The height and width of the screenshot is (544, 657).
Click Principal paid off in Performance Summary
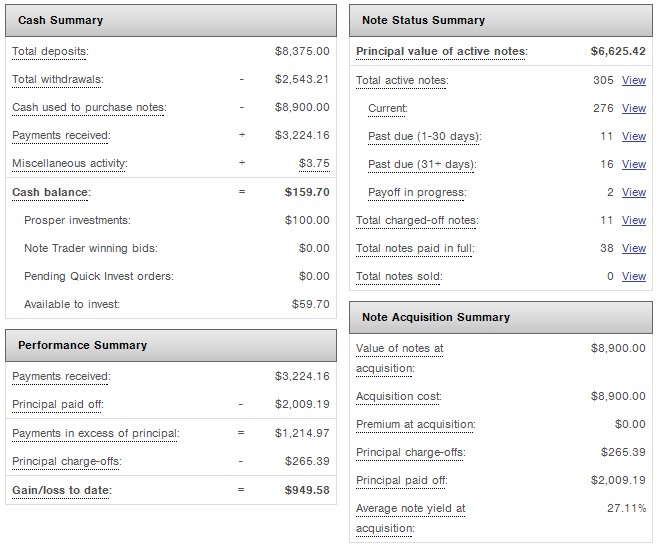58,404
